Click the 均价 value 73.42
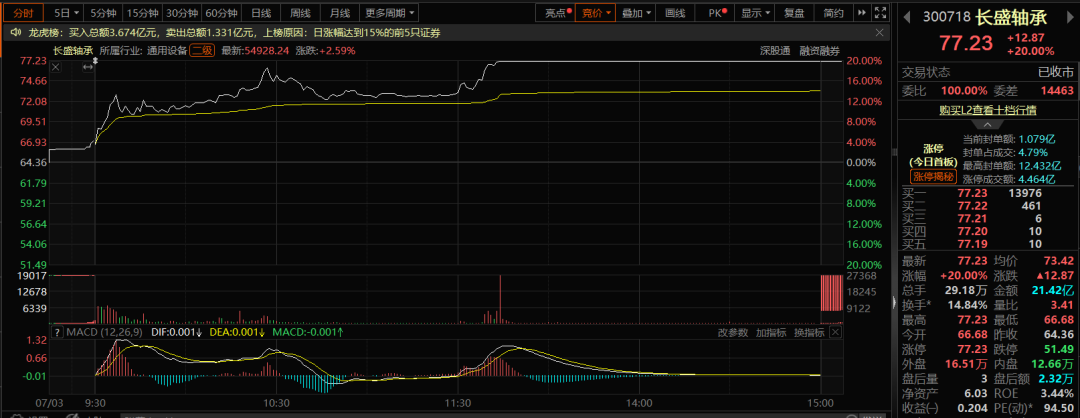This screenshot has height=418, width=1080. [1060, 261]
